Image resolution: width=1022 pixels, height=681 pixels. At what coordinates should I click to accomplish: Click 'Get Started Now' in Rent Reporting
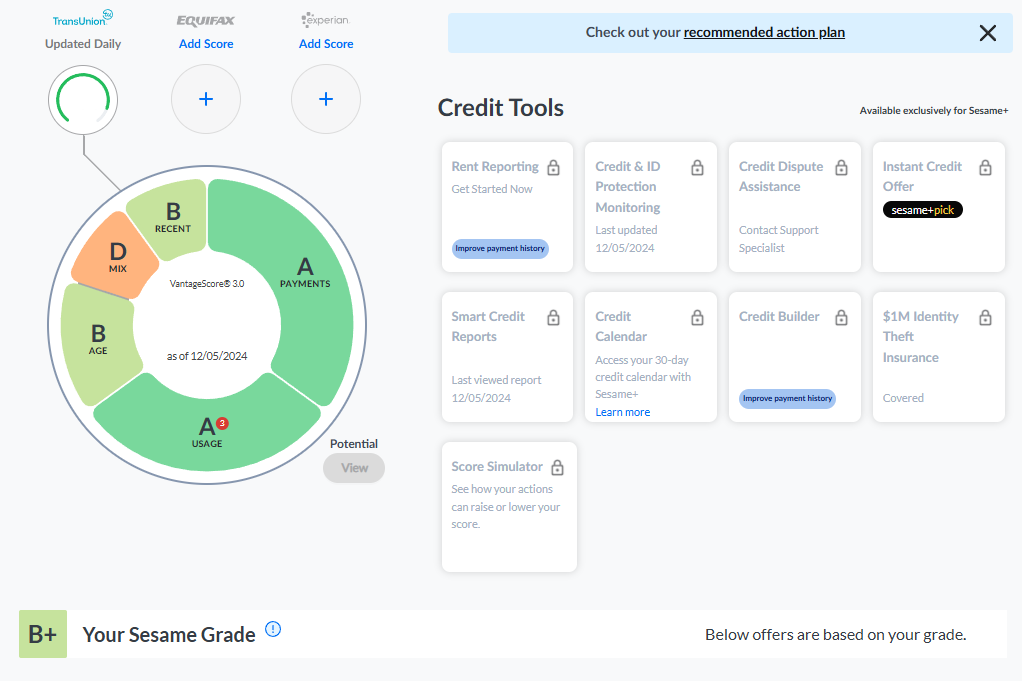click(x=492, y=189)
